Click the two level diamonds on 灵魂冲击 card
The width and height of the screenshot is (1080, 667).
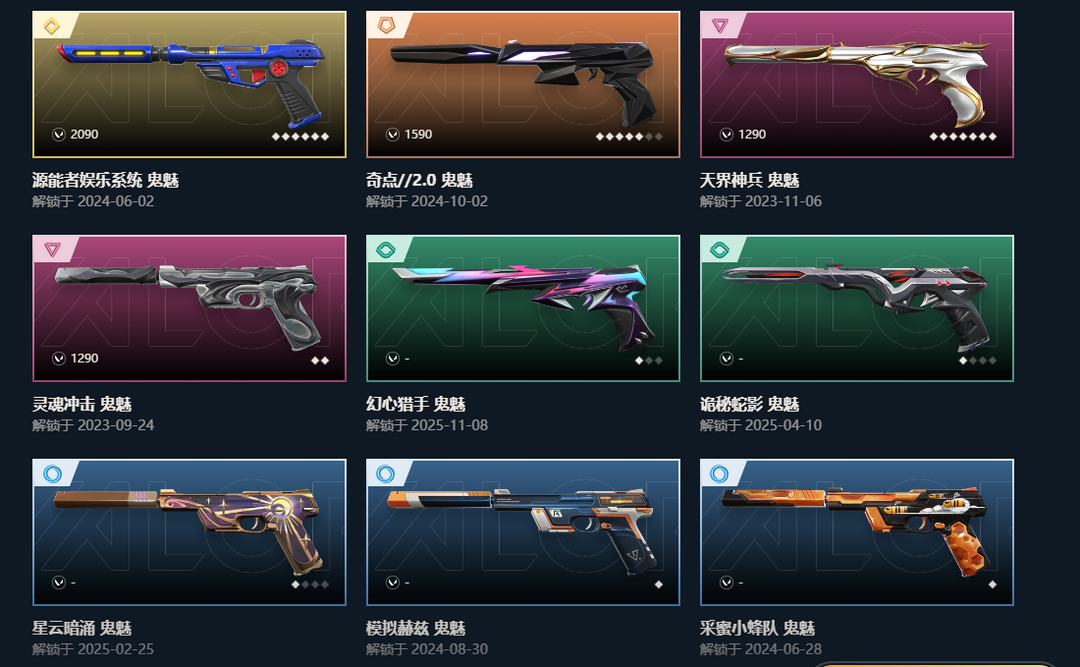tap(320, 360)
